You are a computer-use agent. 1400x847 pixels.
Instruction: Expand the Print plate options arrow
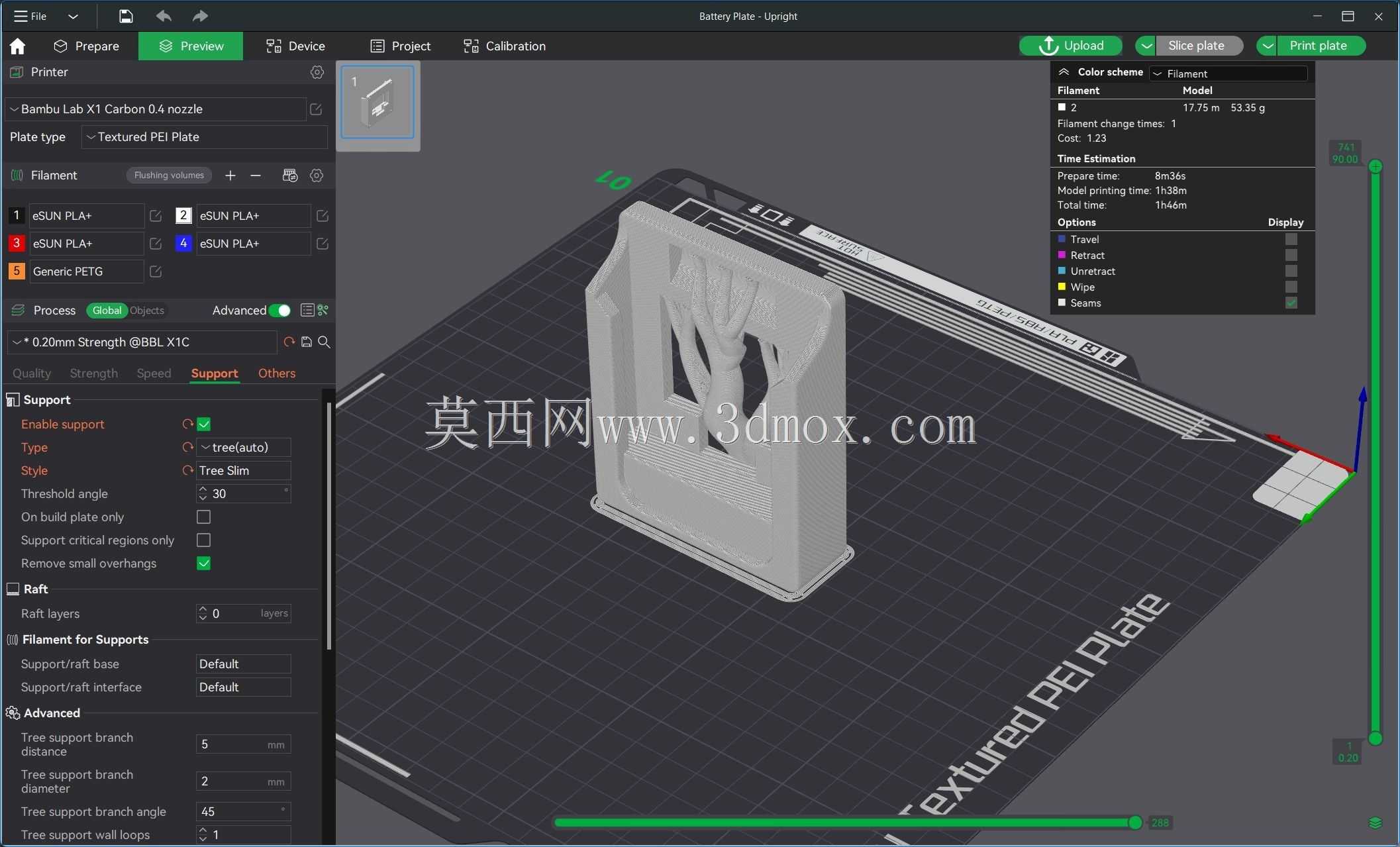(x=1267, y=46)
